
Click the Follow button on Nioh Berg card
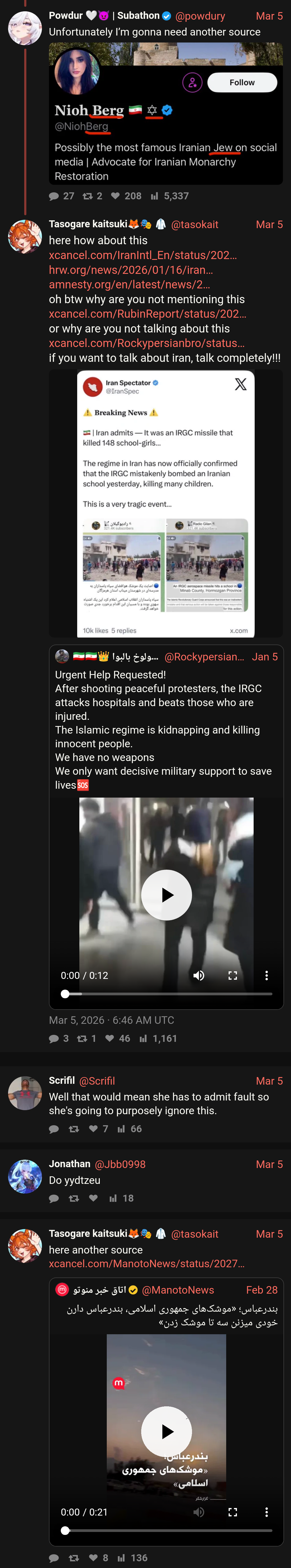pyautogui.click(x=242, y=82)
